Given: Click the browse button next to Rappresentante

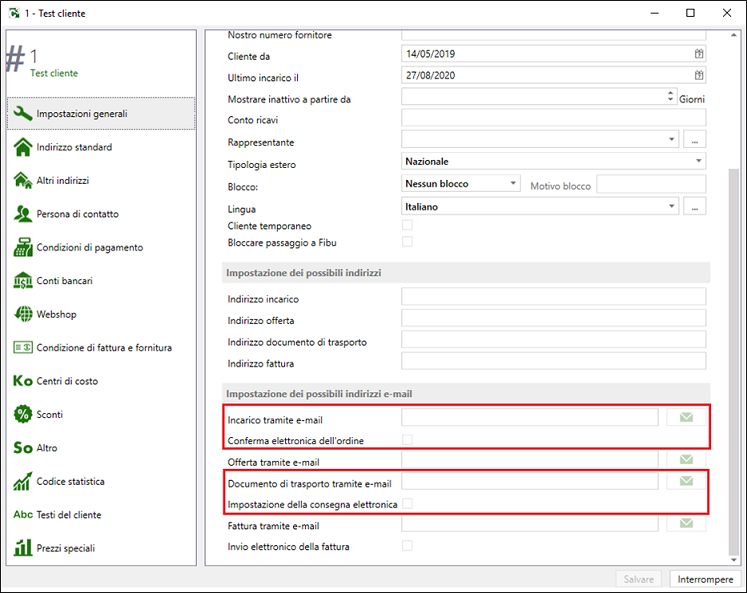Looking at the screenshot, I should pyautogui.click(x=695, y=140).
